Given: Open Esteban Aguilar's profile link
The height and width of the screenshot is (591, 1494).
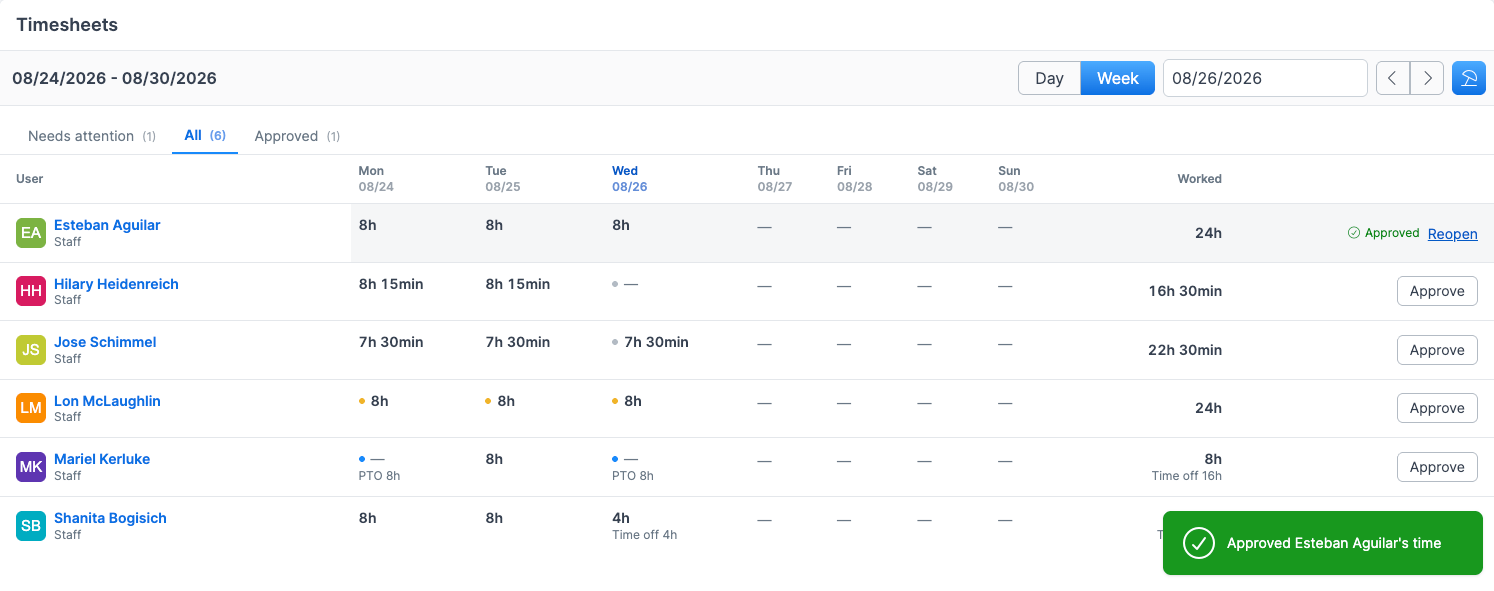Looking at the screenshot, I should 107,225.
